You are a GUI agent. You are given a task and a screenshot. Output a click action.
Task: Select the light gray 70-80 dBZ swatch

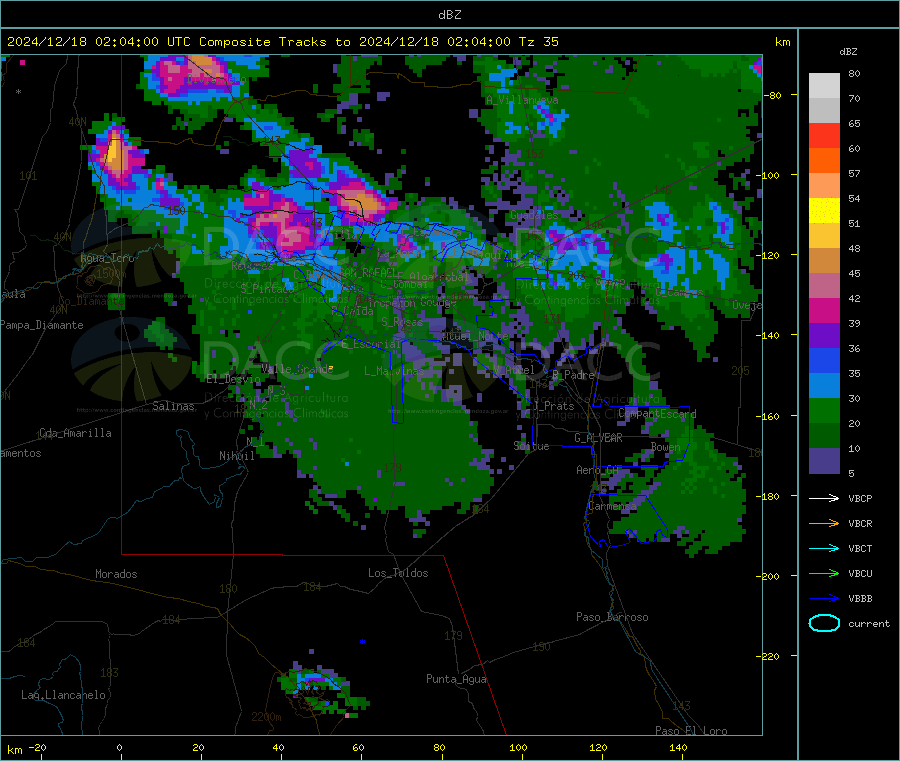pyautogui.click(x=824, y=86)
